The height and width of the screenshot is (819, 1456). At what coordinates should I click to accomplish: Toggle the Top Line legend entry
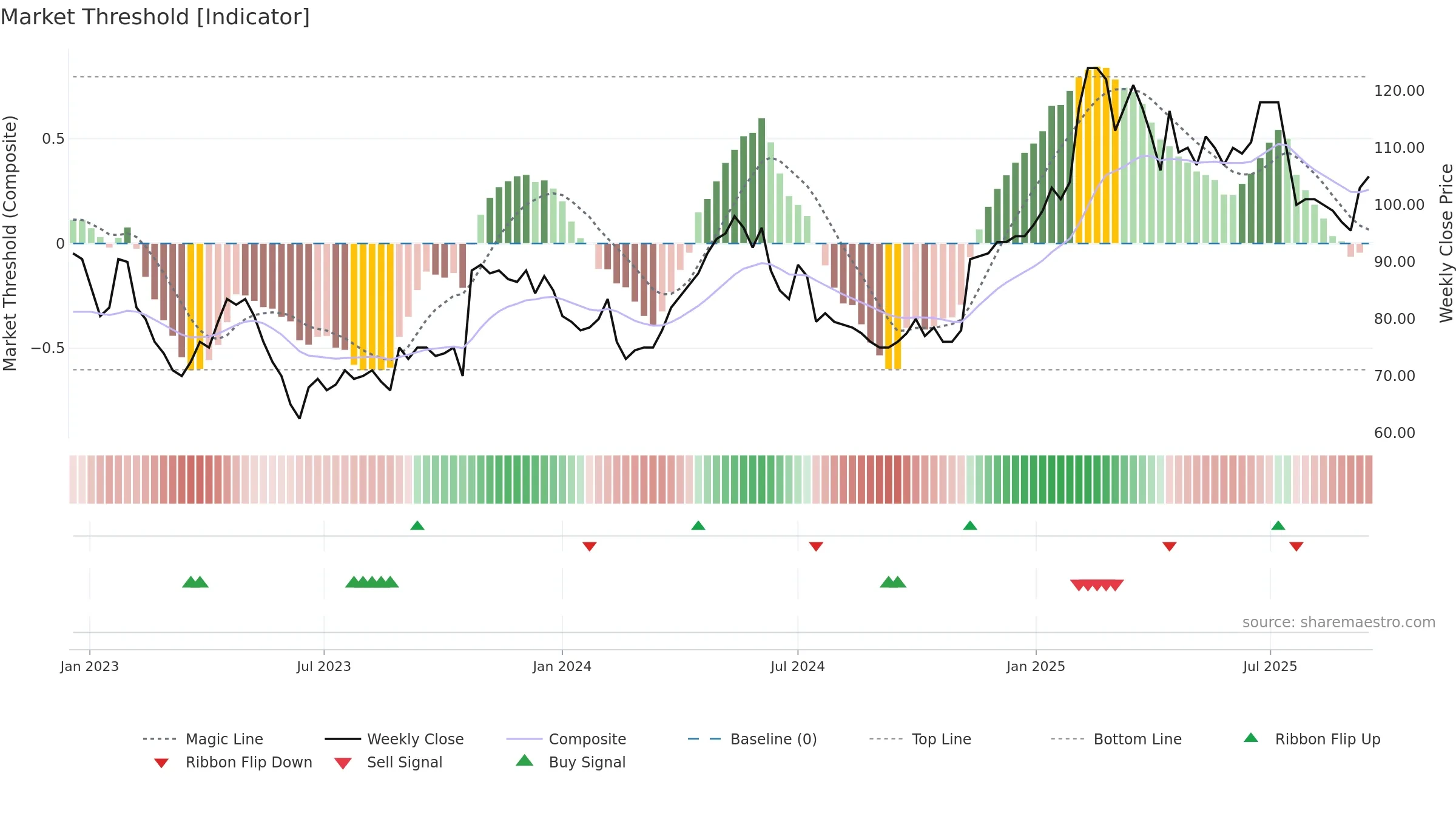[920, 739]
